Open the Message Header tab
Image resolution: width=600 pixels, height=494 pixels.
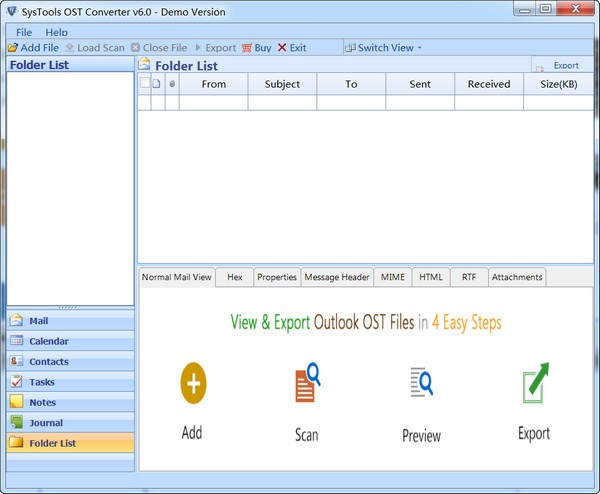[x=337, y=277]
